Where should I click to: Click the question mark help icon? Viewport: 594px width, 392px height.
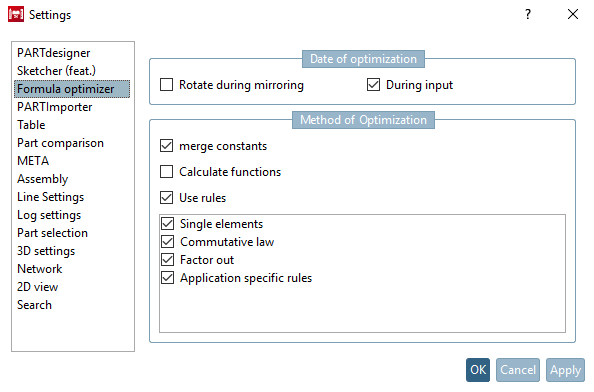click(x=528, y=14)
